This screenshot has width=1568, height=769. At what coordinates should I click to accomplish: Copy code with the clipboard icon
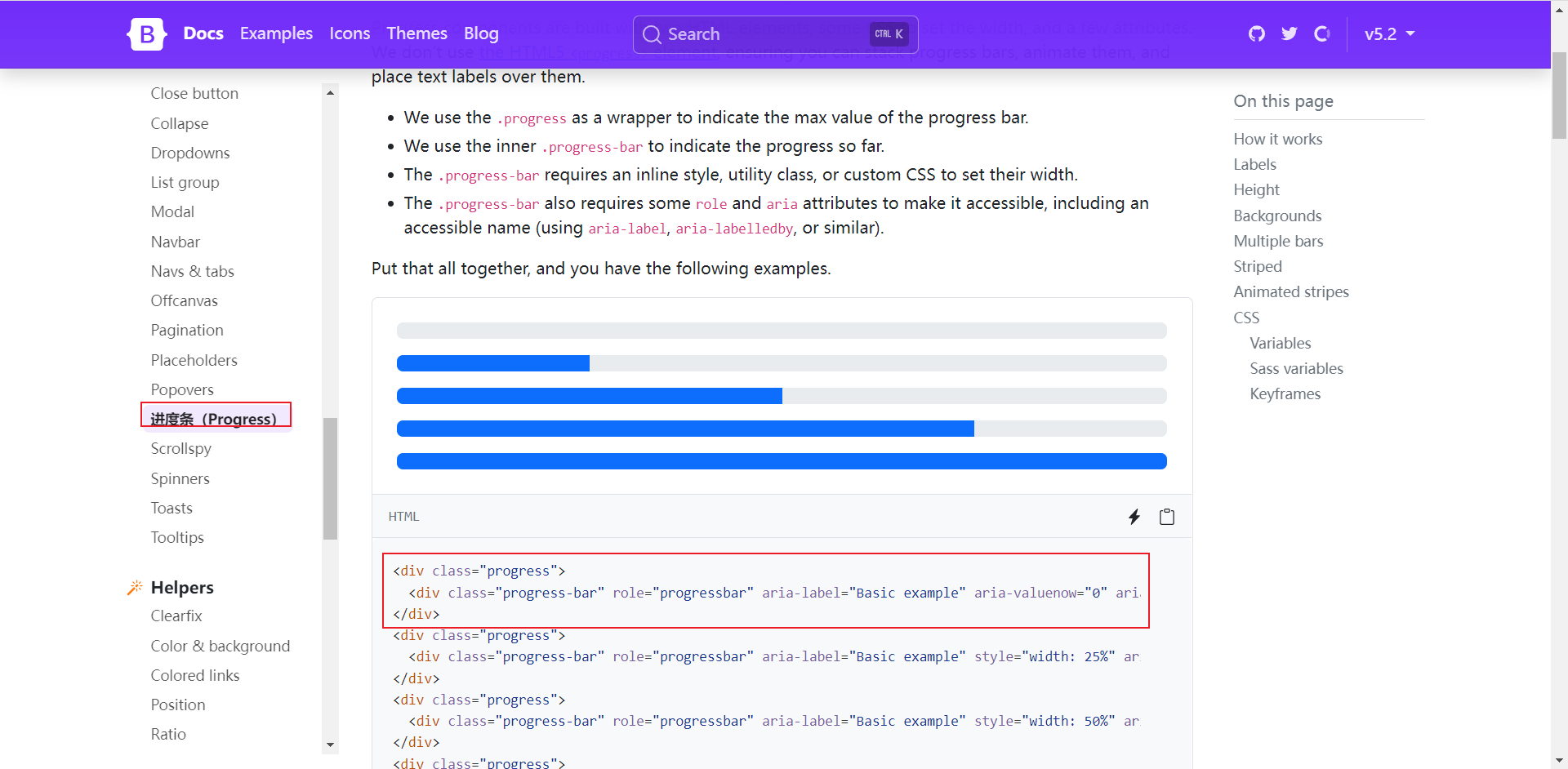click(x=1167, y=517)
